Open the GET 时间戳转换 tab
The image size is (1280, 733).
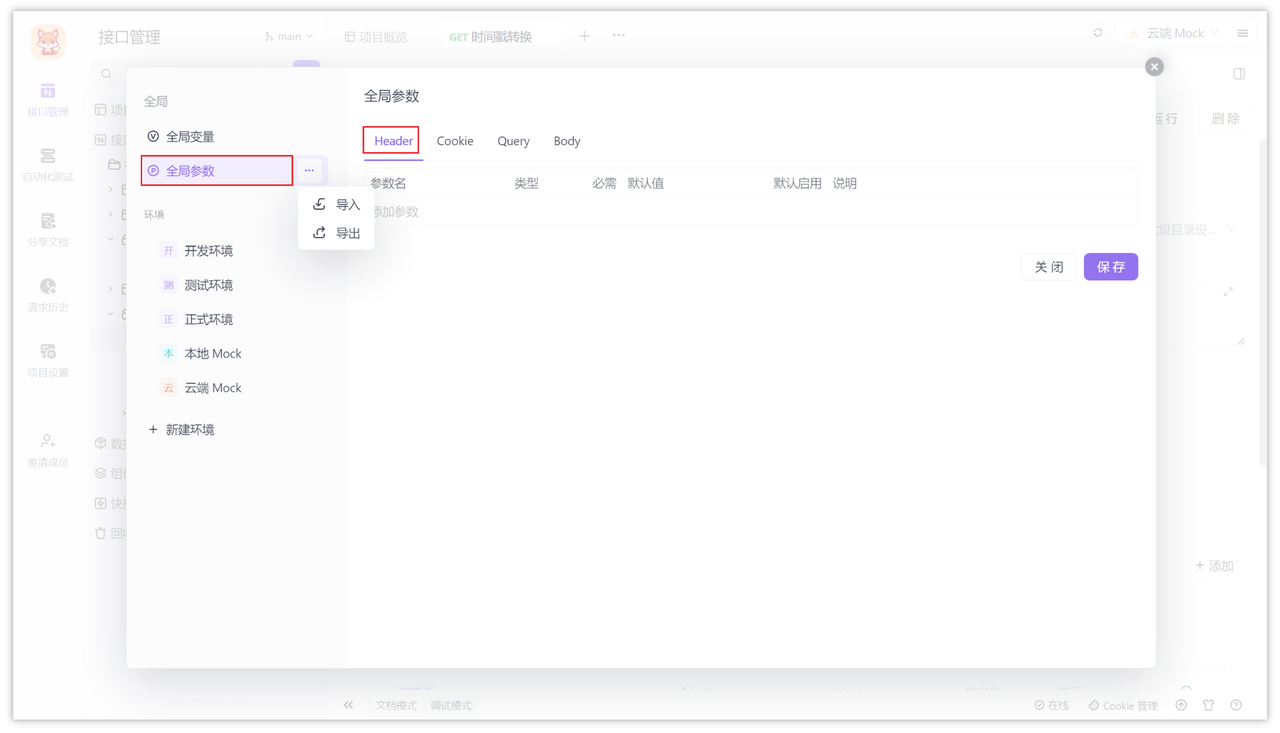pyautogui.click(x=491, y=36)
